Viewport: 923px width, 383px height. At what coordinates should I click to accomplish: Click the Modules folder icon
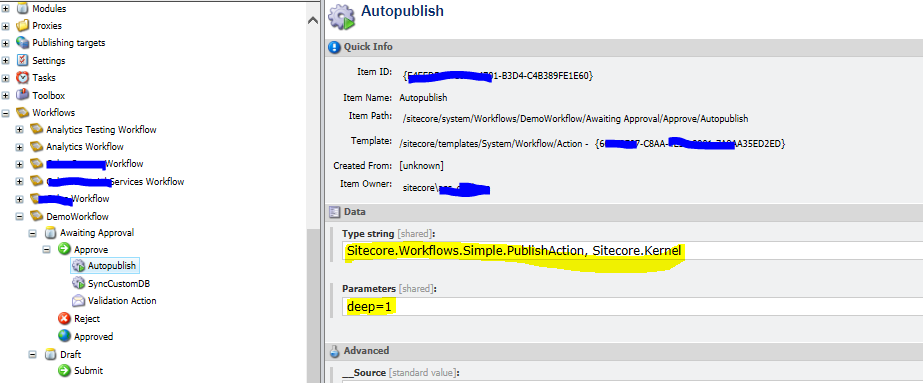tap(22, 9)
